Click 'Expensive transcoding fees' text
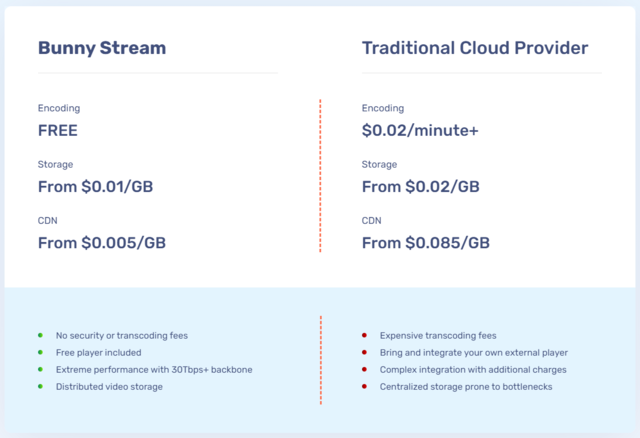This screenshot has width=640, height=438. click(438, 336)
